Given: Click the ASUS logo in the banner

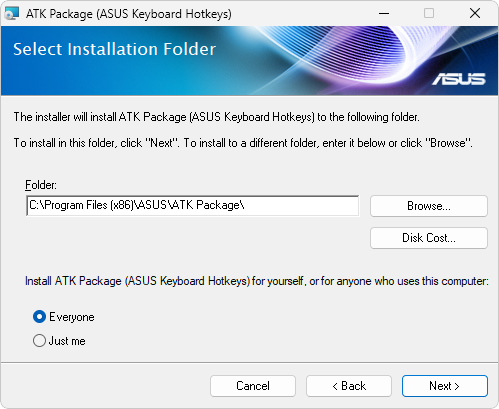Looking at the screenshot, I should coord(459,79).
